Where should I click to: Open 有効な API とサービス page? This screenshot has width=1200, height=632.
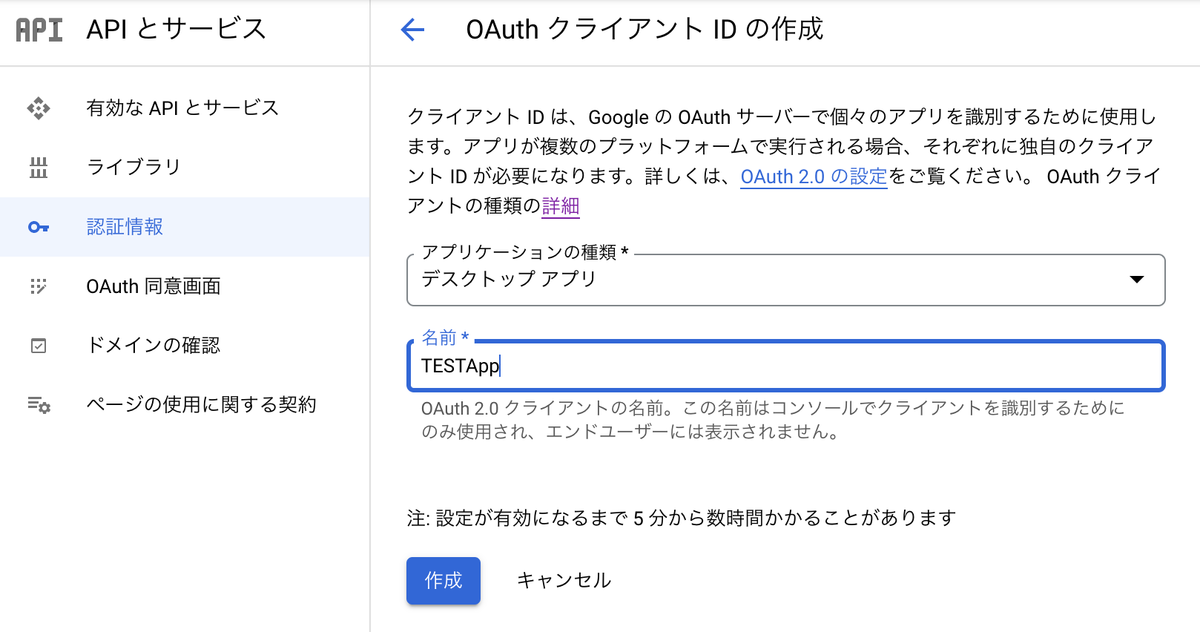tap(185, 108)
